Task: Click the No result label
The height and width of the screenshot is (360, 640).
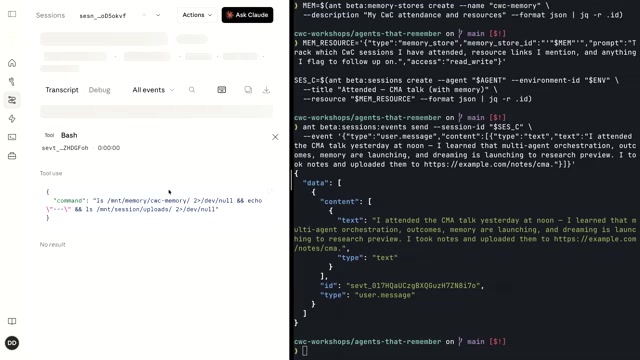Action: point(52,244)
